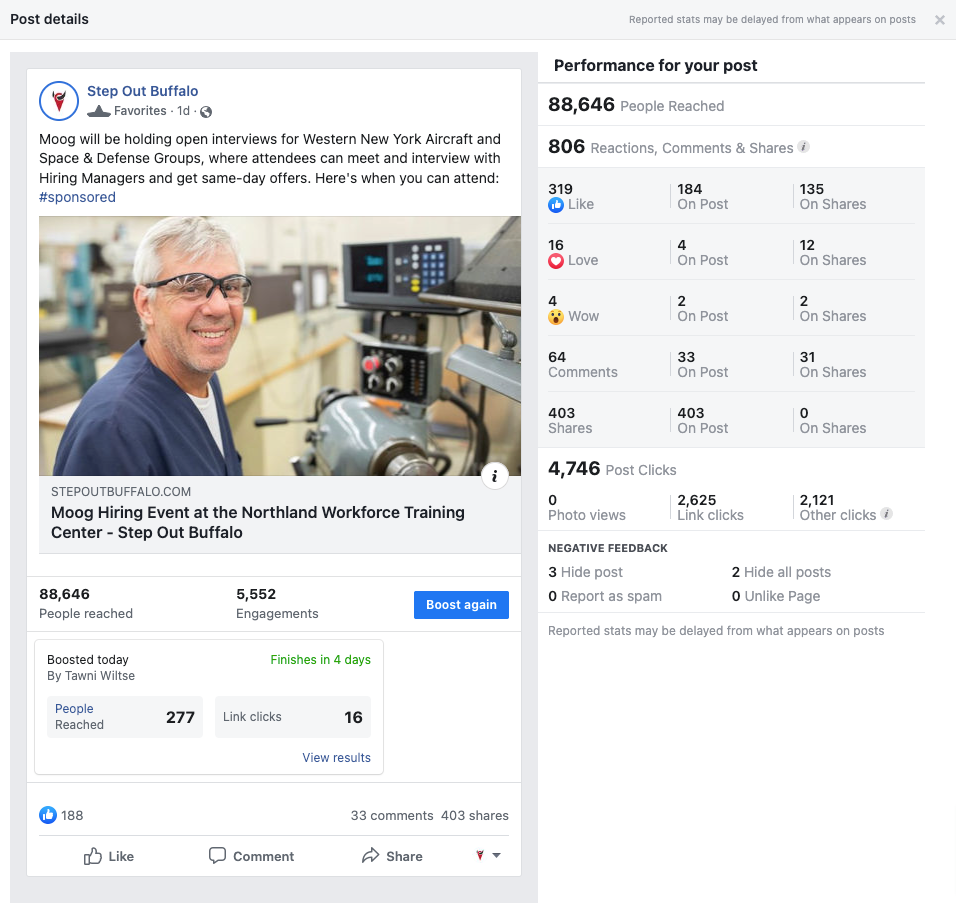956x913 pixels.
Task: Click the 88,646 People Reached stat
Action: point(636,105)
